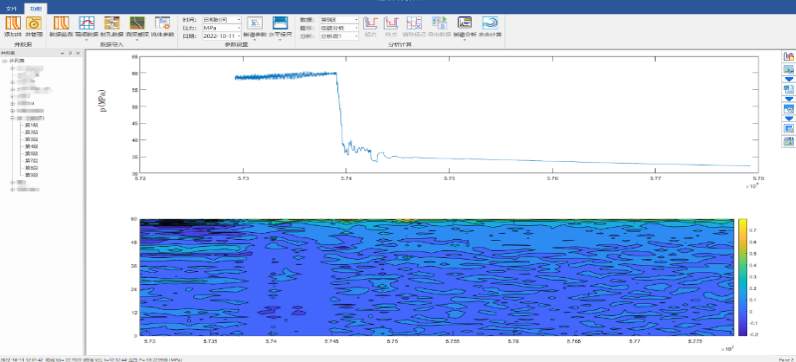Select the 功能 ribbon tab
796x362 pixels.
[35, 9]
